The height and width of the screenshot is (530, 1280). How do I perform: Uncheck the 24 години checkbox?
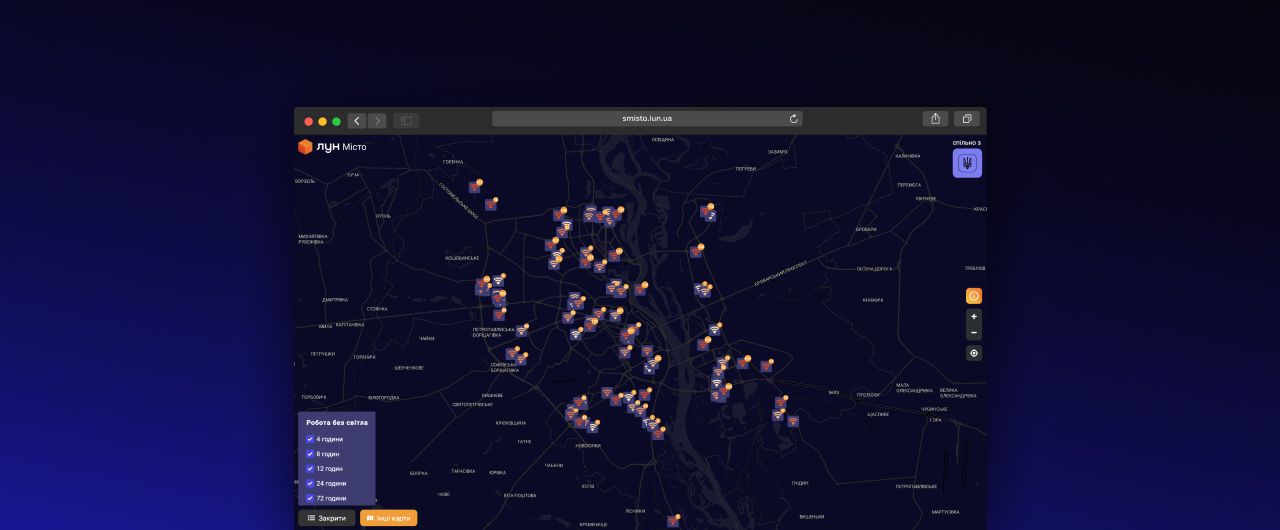(x=310, y=483)
